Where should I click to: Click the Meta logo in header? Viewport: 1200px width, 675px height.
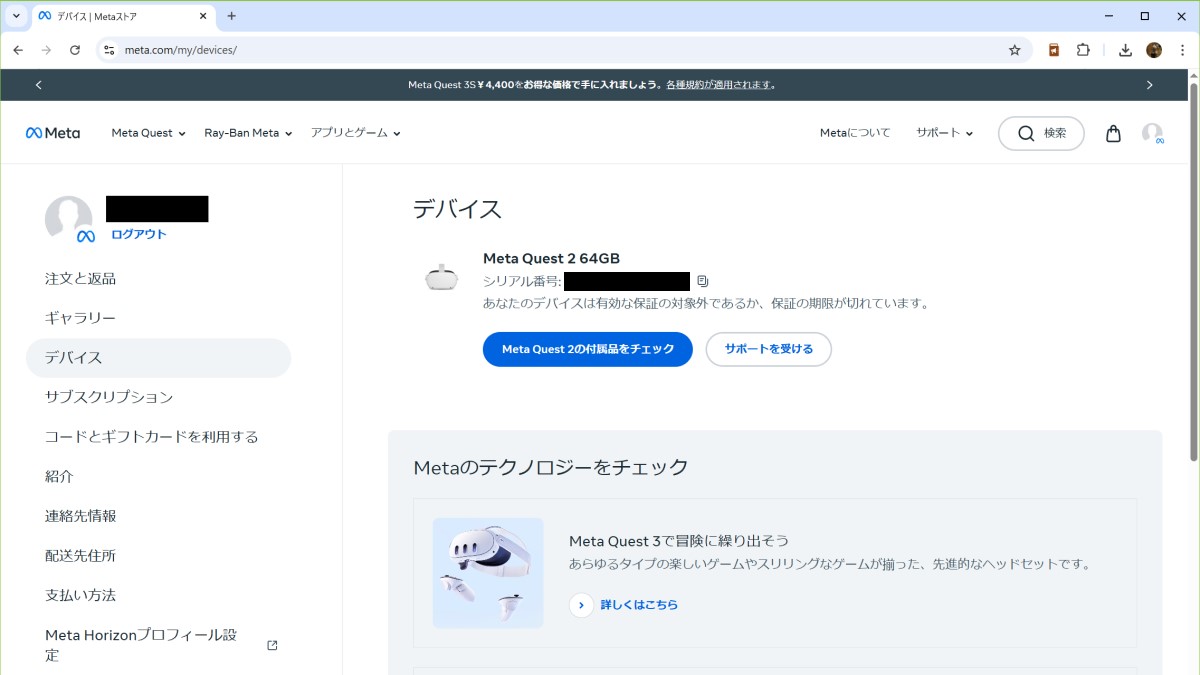point(53,133)
